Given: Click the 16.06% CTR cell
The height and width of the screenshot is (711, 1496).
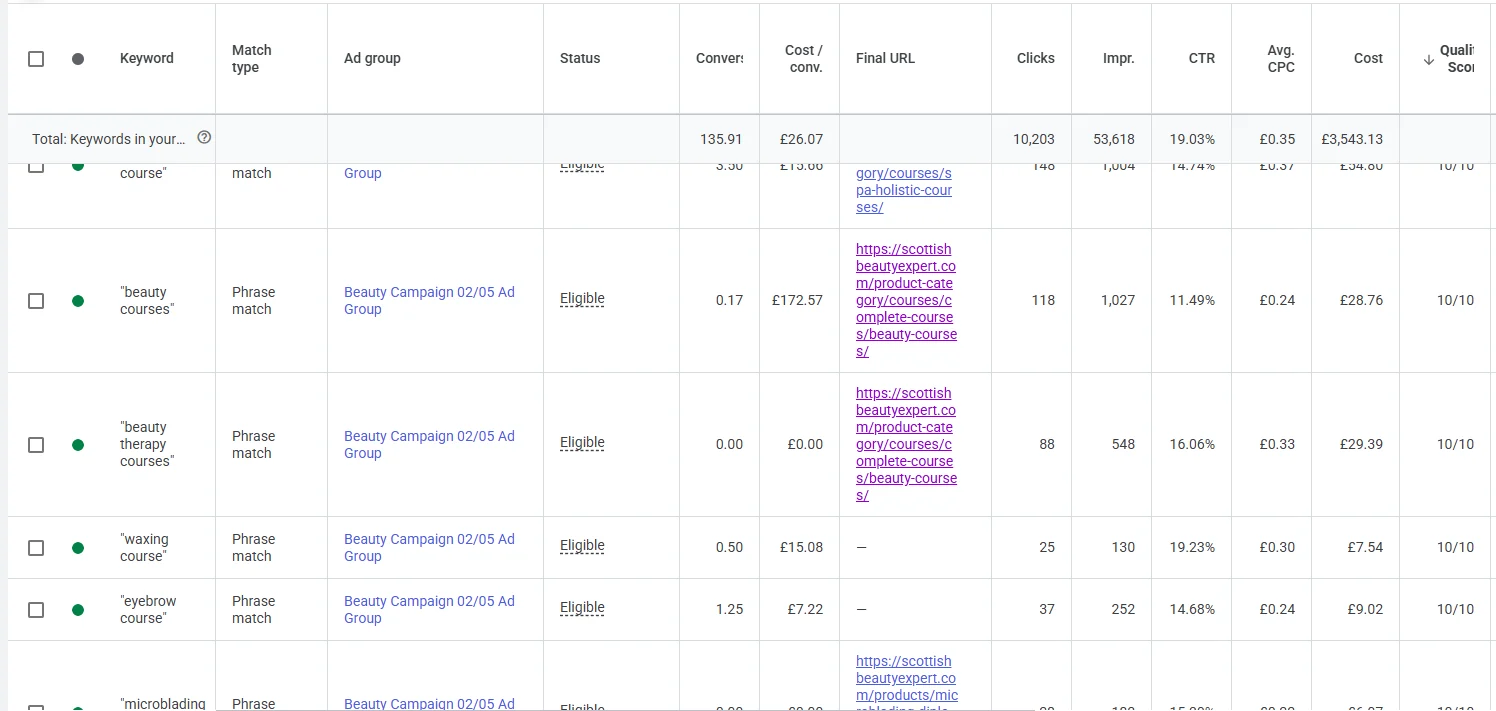Looking at the screenshot, I should coord(1193,445).
